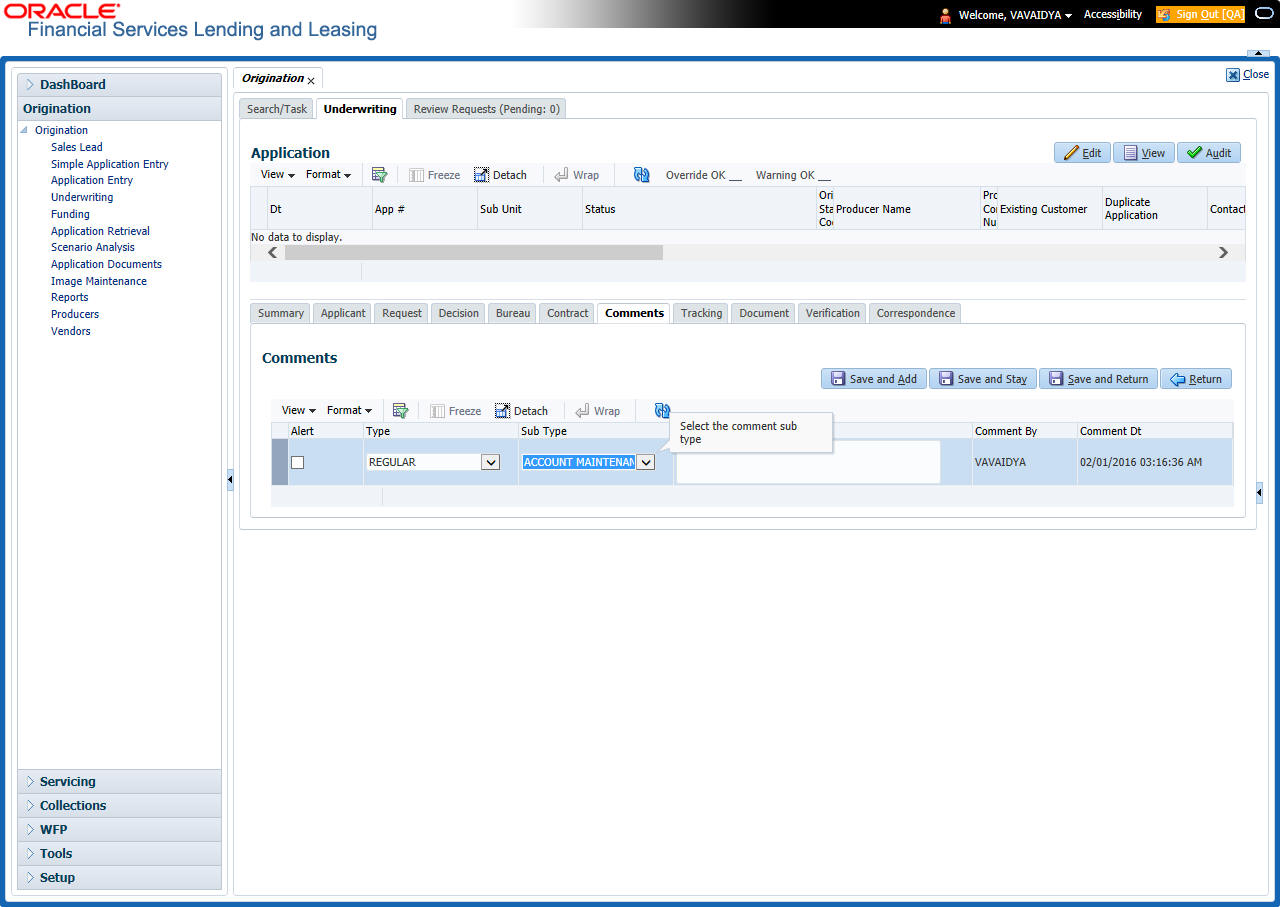Open the Applicant sub-tab
Screen dimensions: 1280x907
pos(343,313)
